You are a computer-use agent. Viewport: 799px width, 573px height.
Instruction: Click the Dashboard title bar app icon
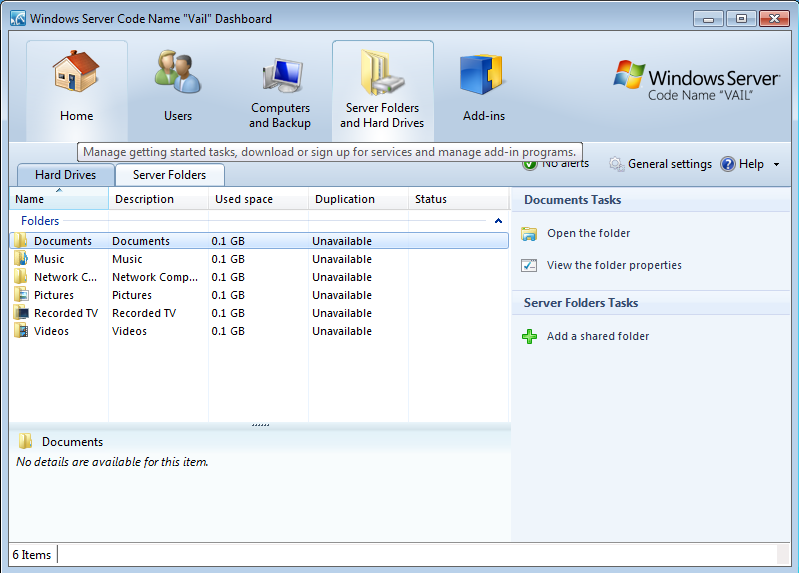pos(18,19)
